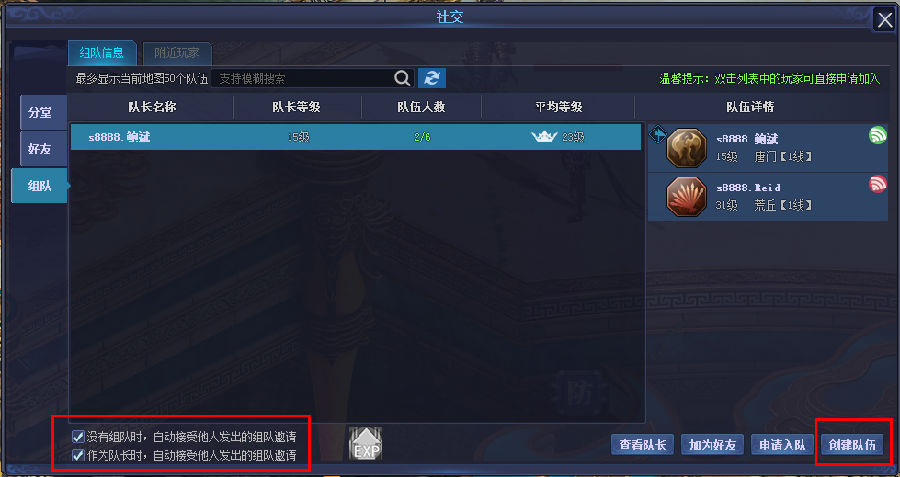Click the 加为好友 button
Screen dimensions: 900x477
(x=712, y=444)
